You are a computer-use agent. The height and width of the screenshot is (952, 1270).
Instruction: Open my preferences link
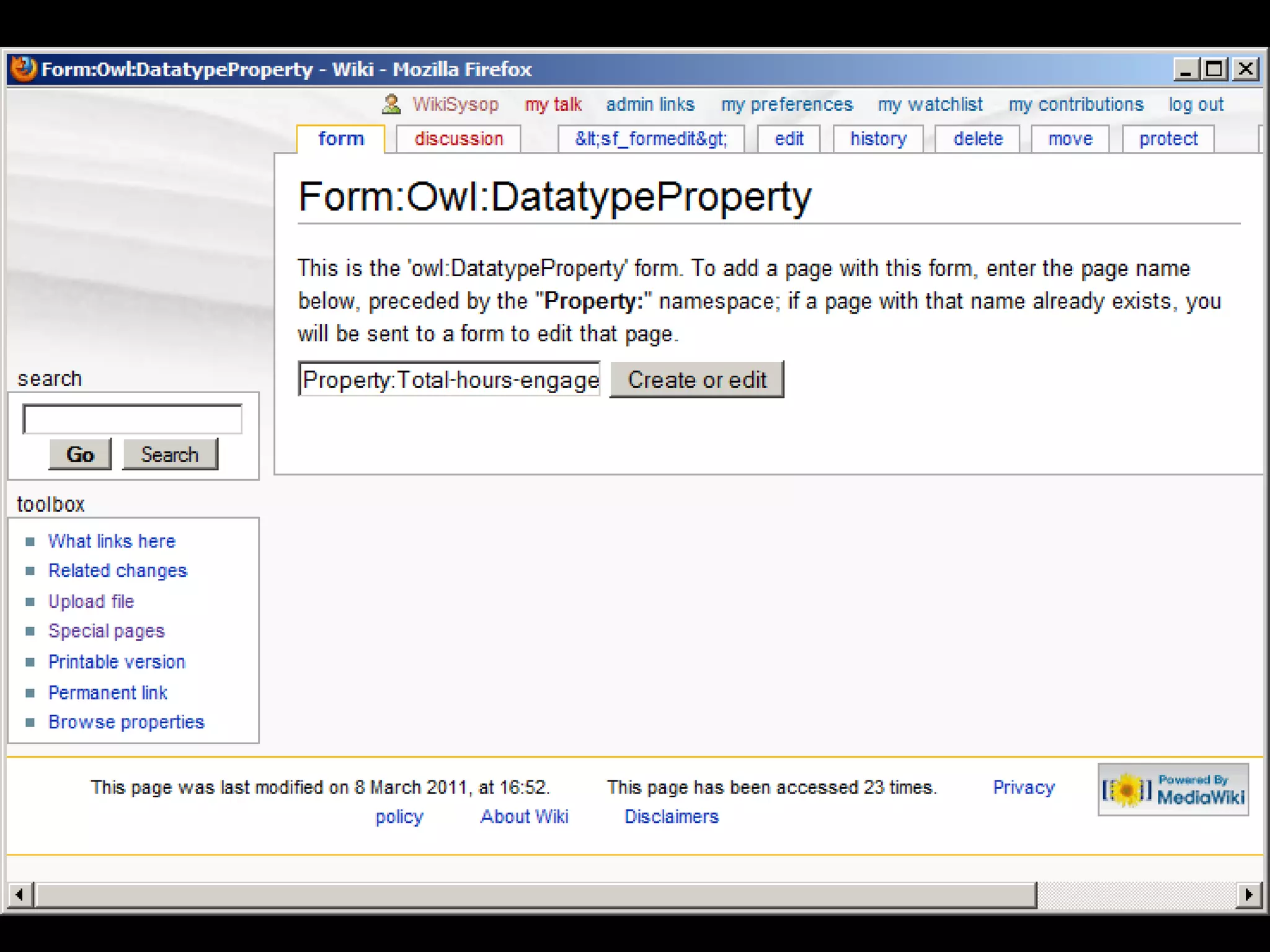click(x=786, y=105)
